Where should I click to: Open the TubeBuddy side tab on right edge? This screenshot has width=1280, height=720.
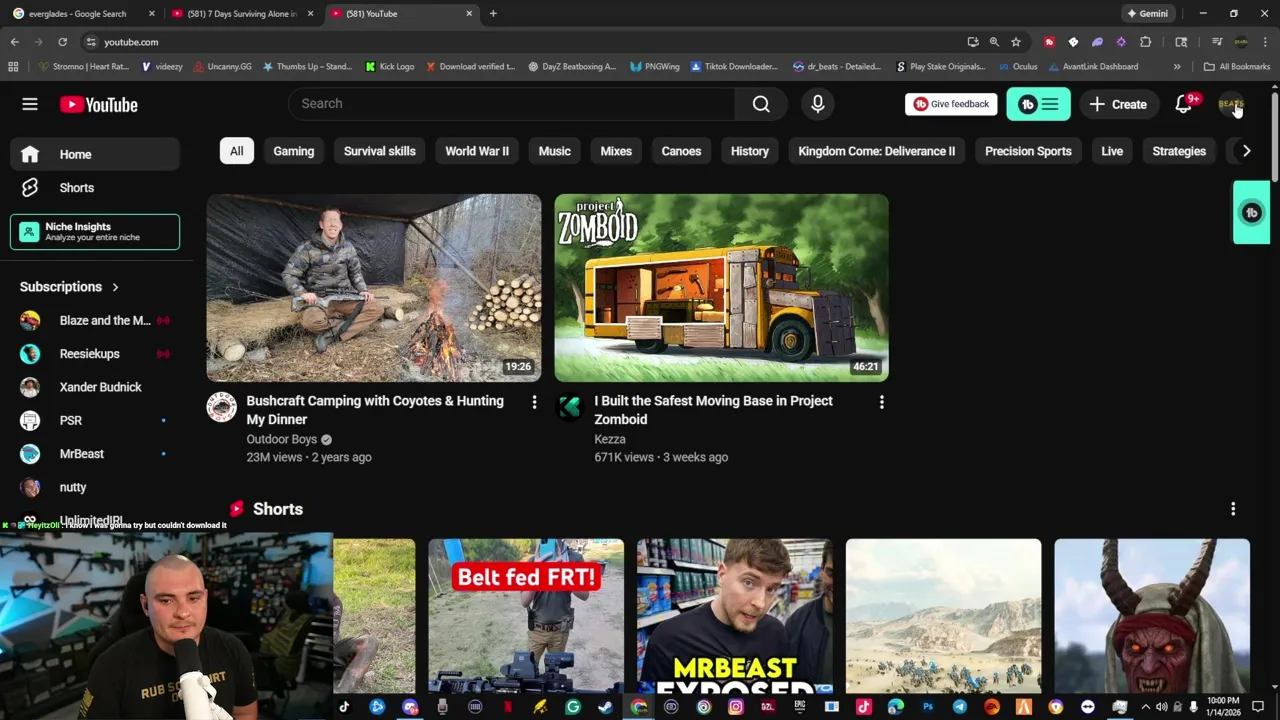pos(1251,212)
